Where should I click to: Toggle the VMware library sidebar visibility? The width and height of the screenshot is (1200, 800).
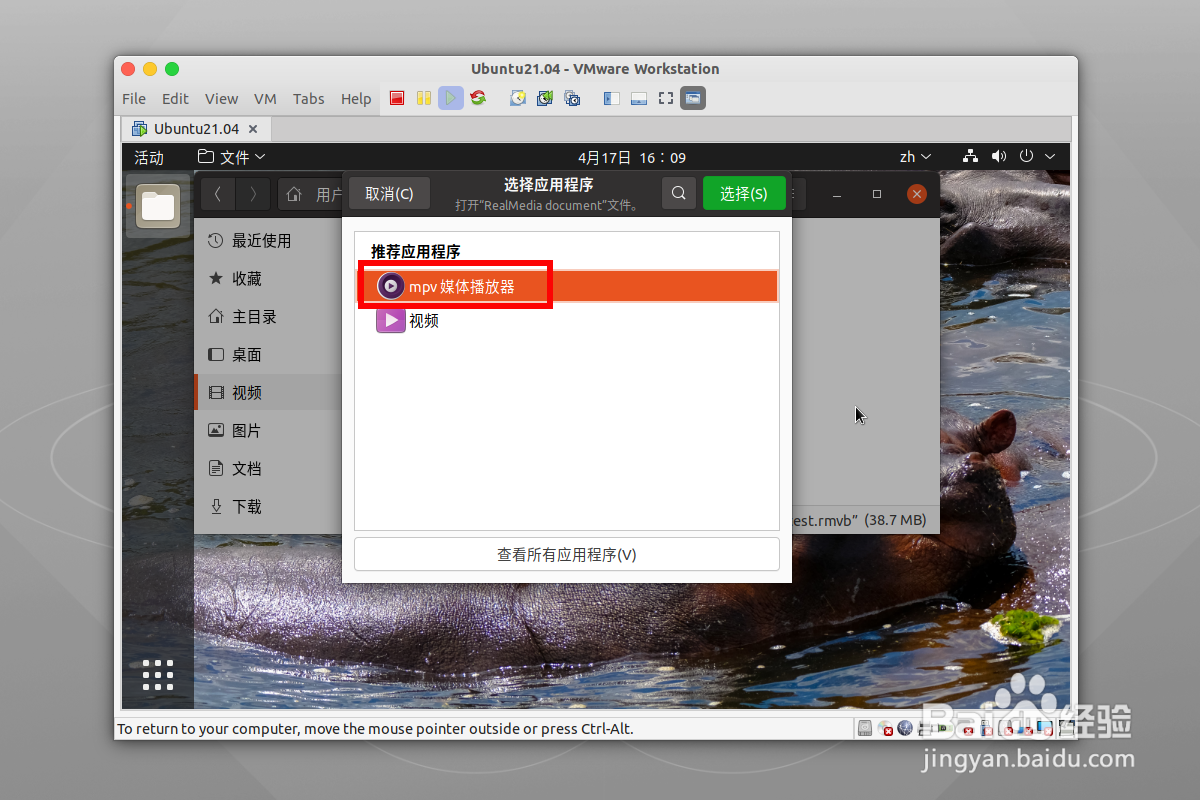[x=610, y=98]
